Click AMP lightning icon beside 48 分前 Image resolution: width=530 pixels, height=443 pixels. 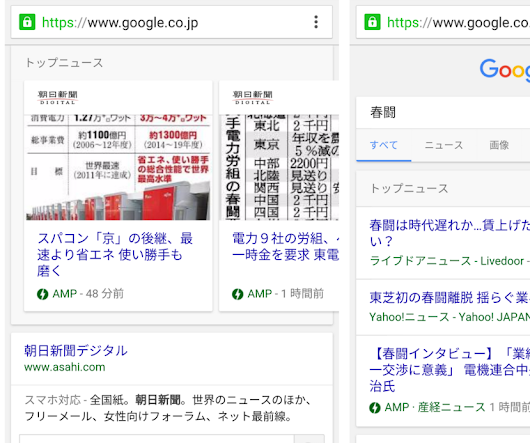[43, 294]
